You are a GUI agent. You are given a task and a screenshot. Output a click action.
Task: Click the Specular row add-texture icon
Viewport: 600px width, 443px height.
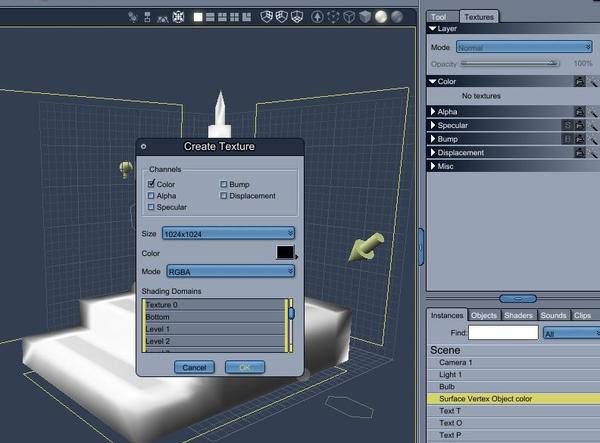point(580,125)
